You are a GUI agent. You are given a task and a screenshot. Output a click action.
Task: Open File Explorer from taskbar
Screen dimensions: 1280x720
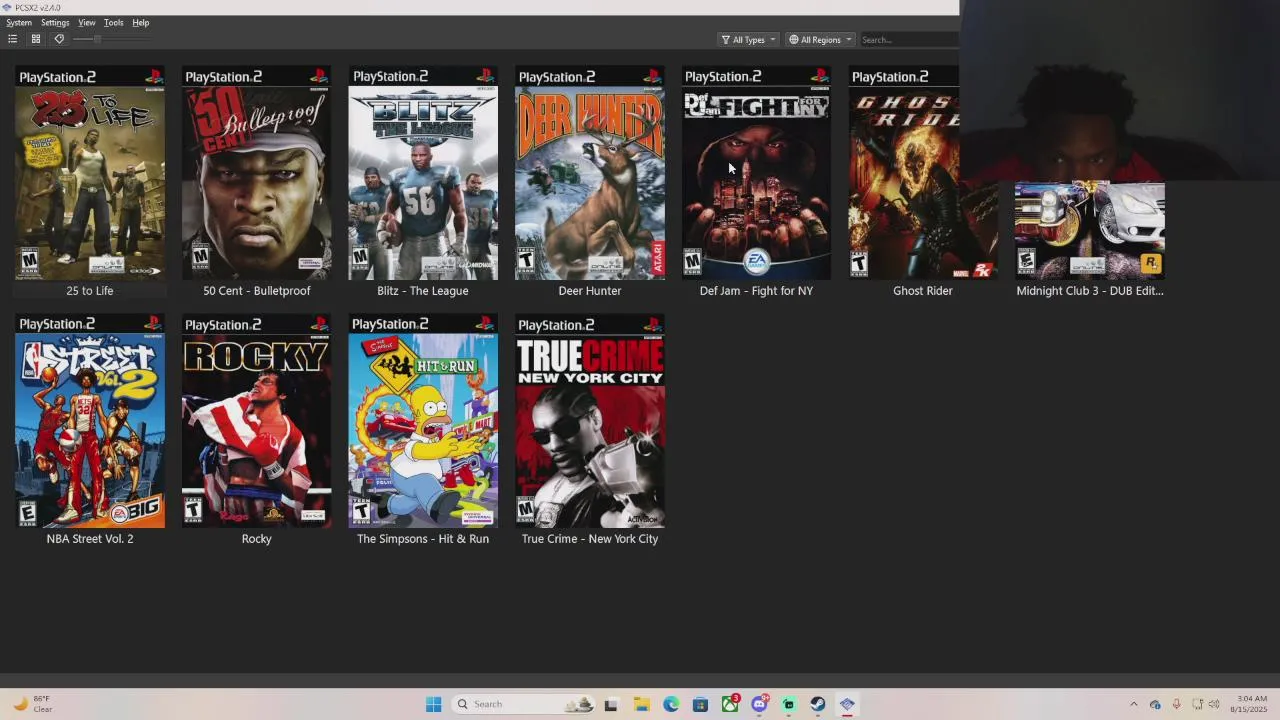[x=641, y=704]
